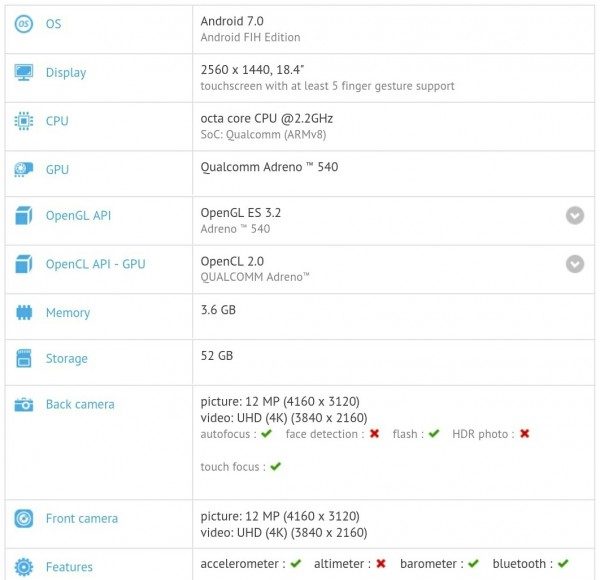This screenshot has height=580, width=600.
Task: Click the touch focus green checkmark
Action: click(276, 466)
